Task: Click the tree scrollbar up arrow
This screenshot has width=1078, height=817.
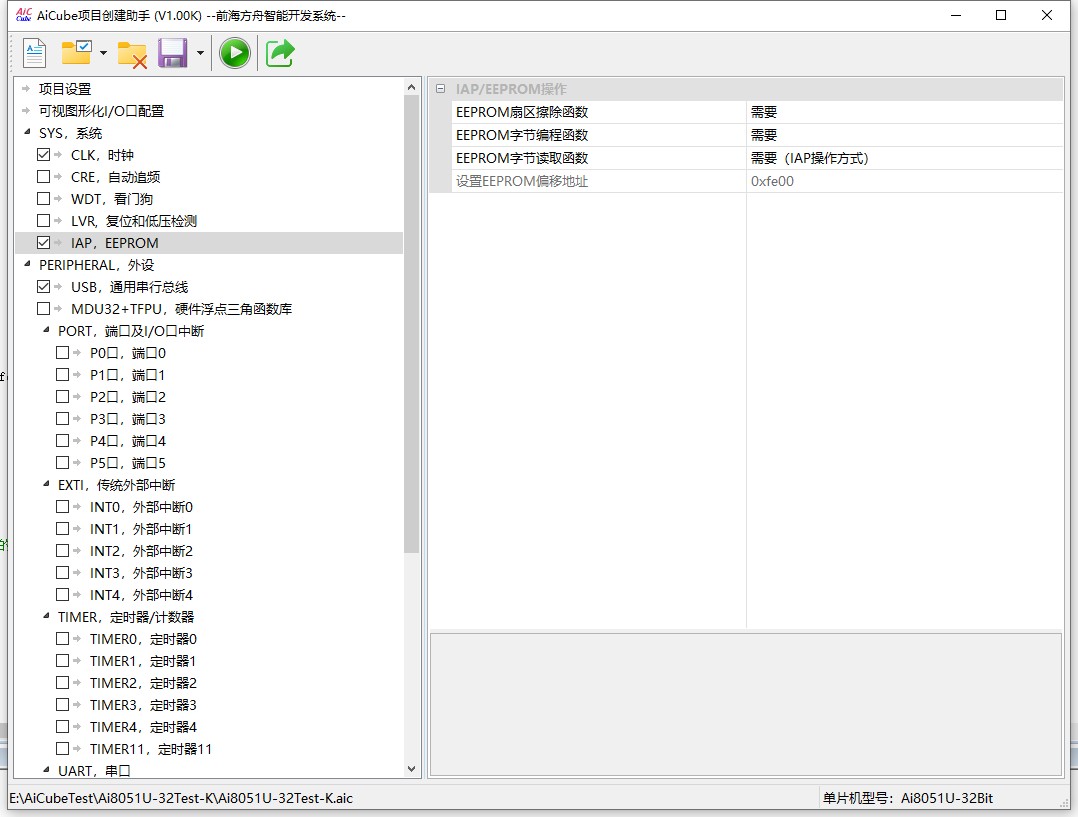Action: pyautogui.click(x=411, y=87)
